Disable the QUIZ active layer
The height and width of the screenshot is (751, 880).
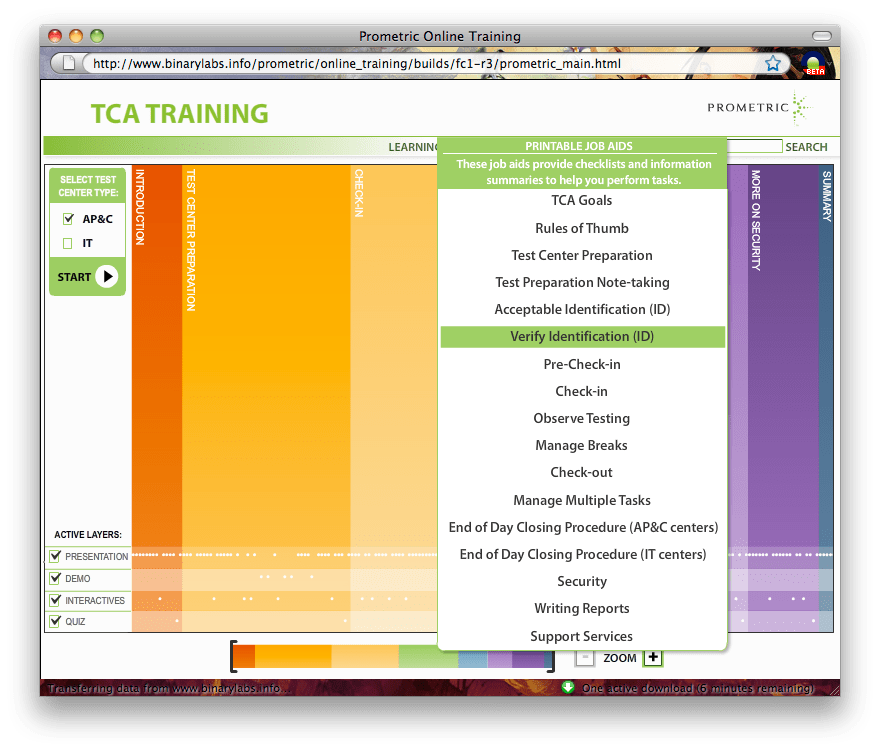(x=56, y=621)
